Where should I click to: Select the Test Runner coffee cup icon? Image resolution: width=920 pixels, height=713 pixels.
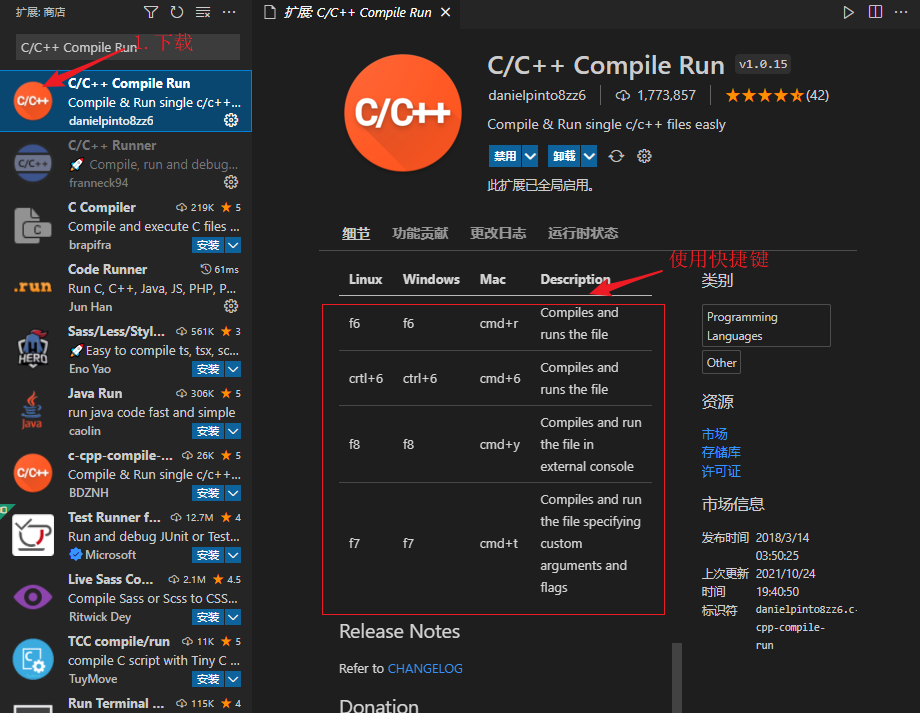[x=33, y=535]
